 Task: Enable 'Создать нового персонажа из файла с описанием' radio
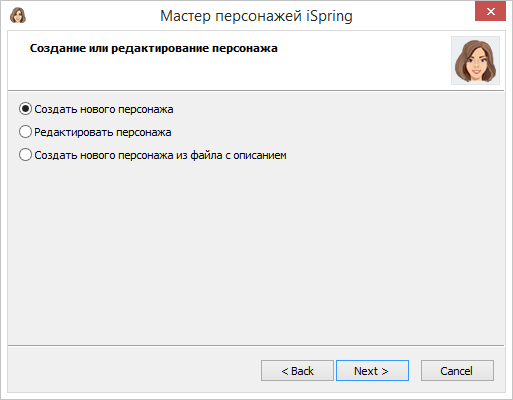click(x=25, y=155)
